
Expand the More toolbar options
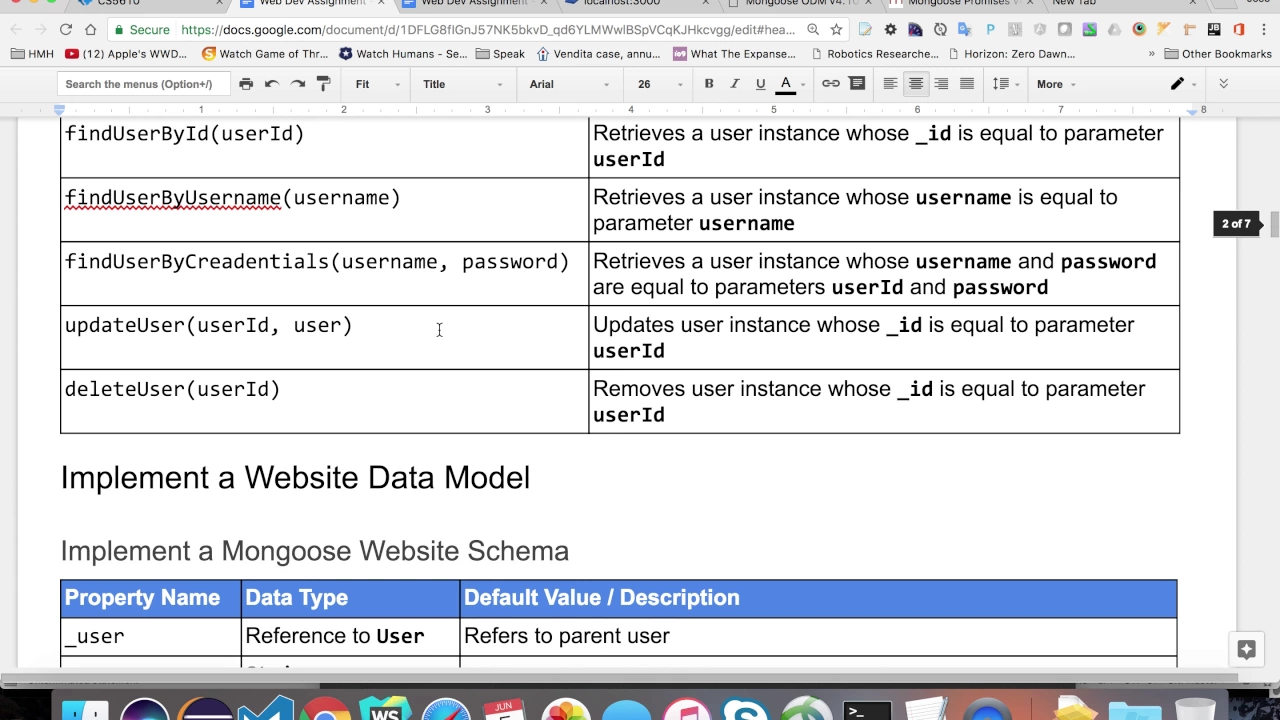coord(1056,84)
